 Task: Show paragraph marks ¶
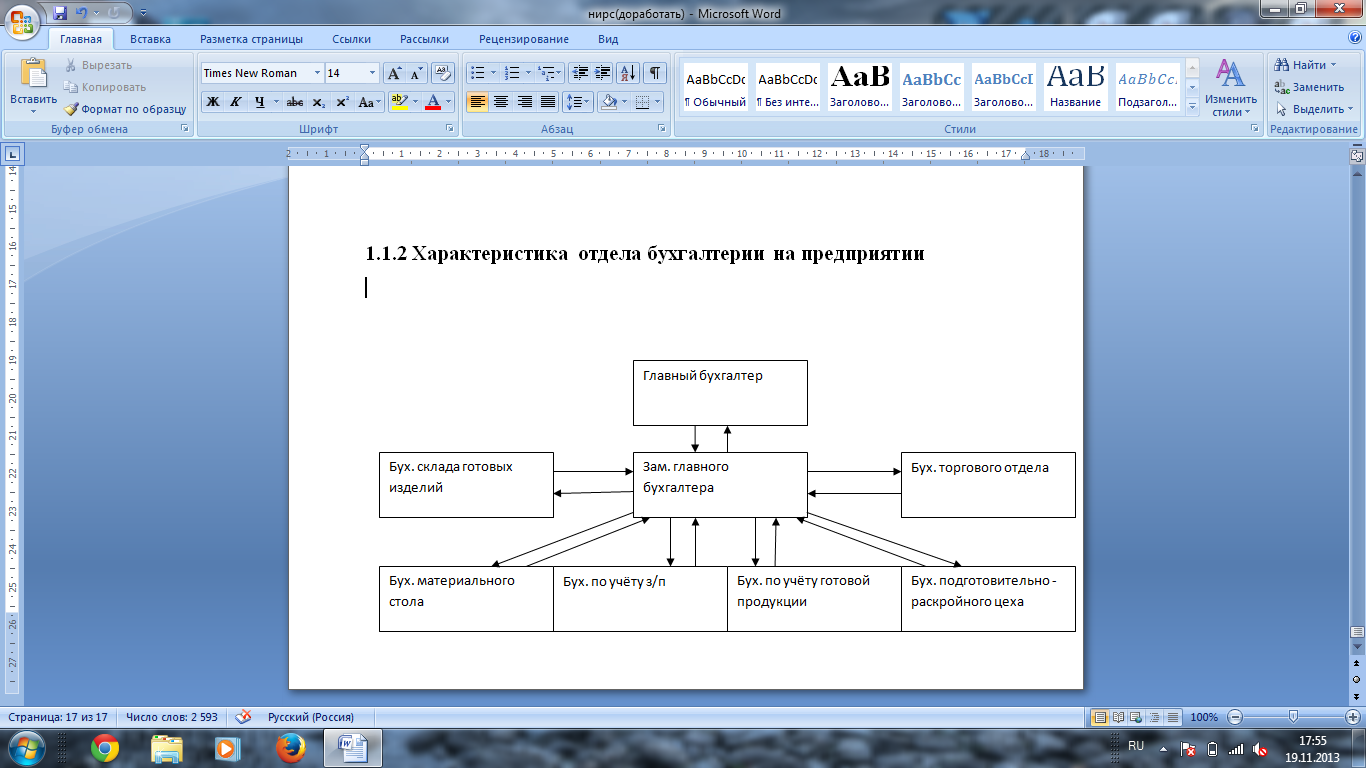(655, 73)
